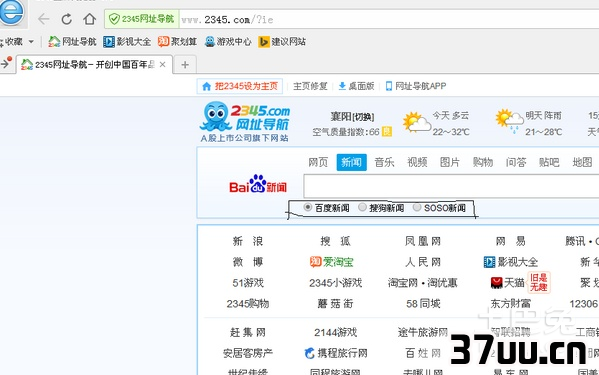Open the 蘑菇街 link
This screenshot has height=375, width=599.
335,304
